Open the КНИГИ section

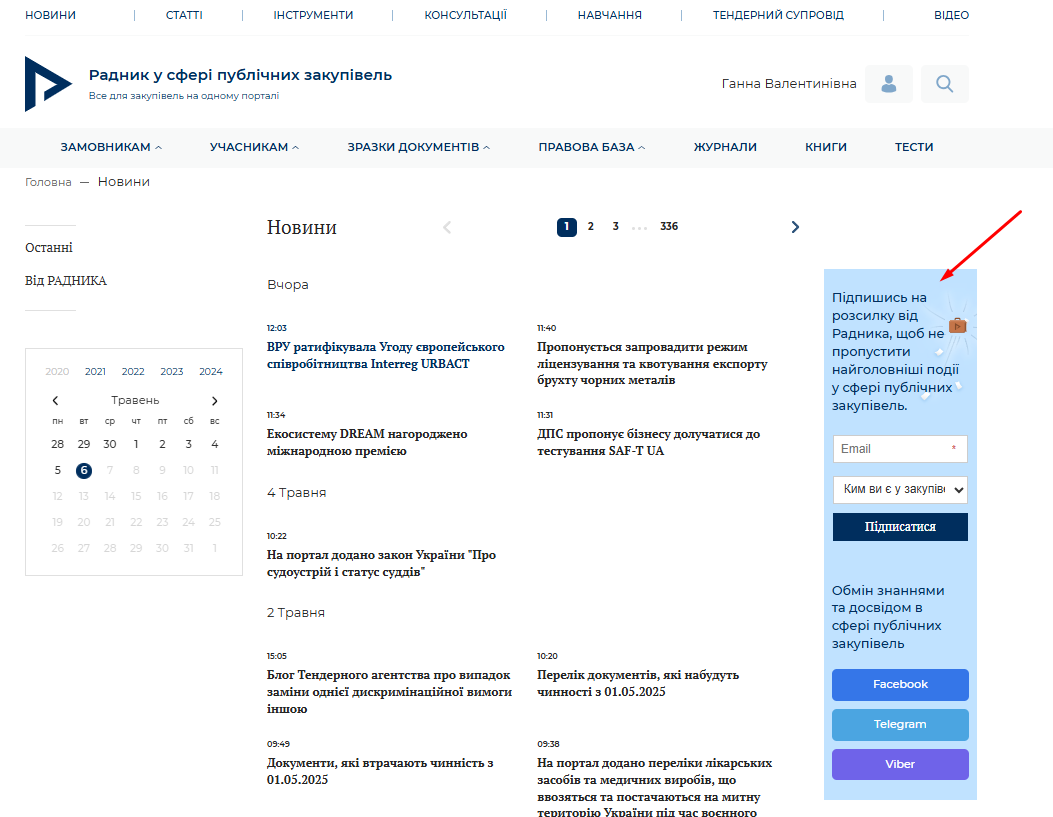coord(825,147)
